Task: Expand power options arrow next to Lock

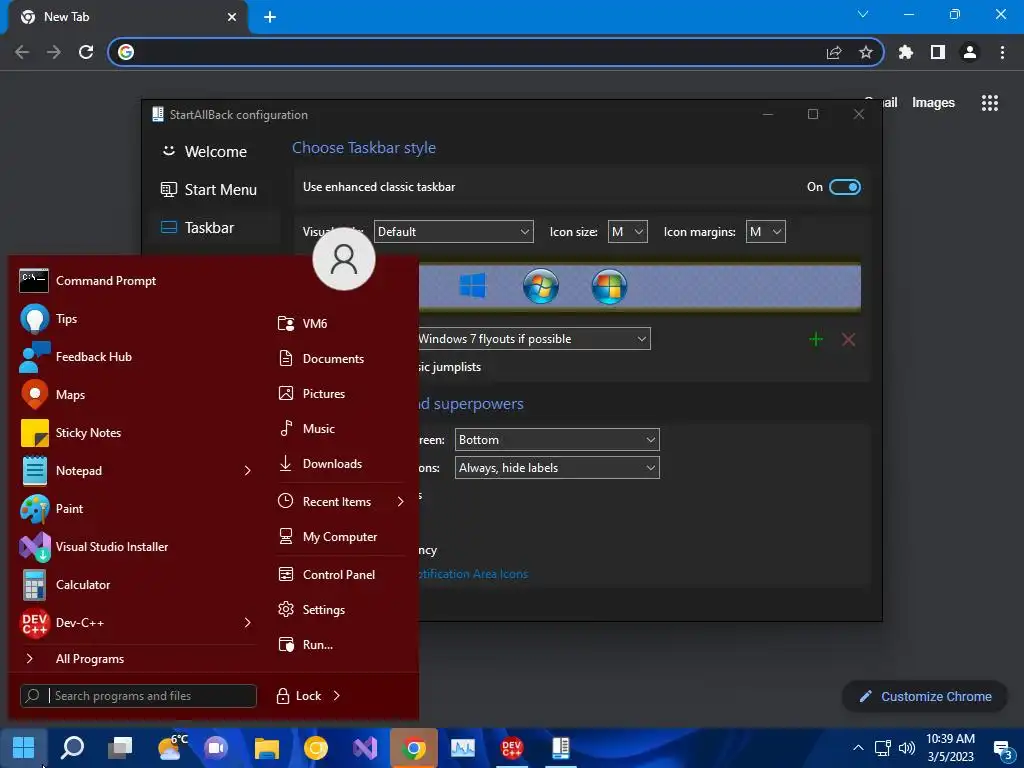Action: point(337,696)
